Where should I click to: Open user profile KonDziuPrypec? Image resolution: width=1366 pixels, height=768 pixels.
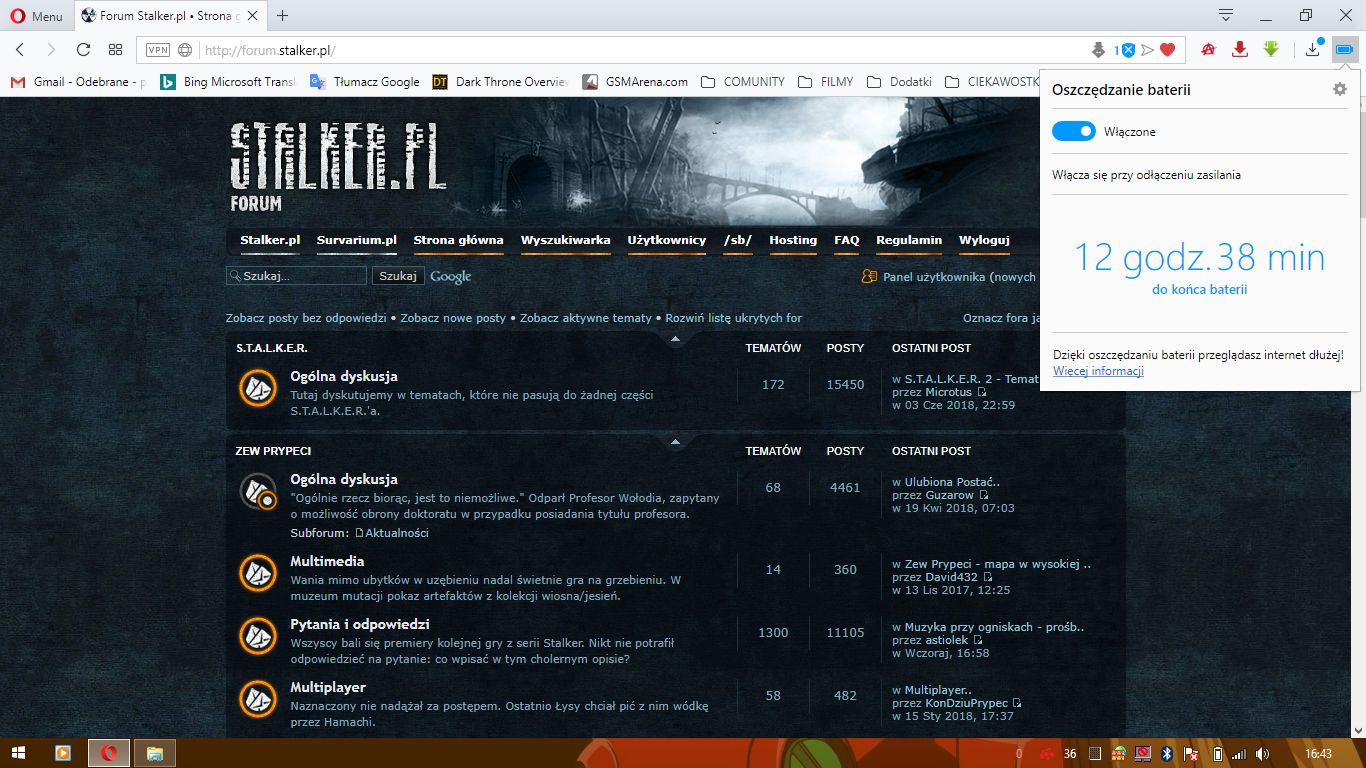(x=967, y=703)
